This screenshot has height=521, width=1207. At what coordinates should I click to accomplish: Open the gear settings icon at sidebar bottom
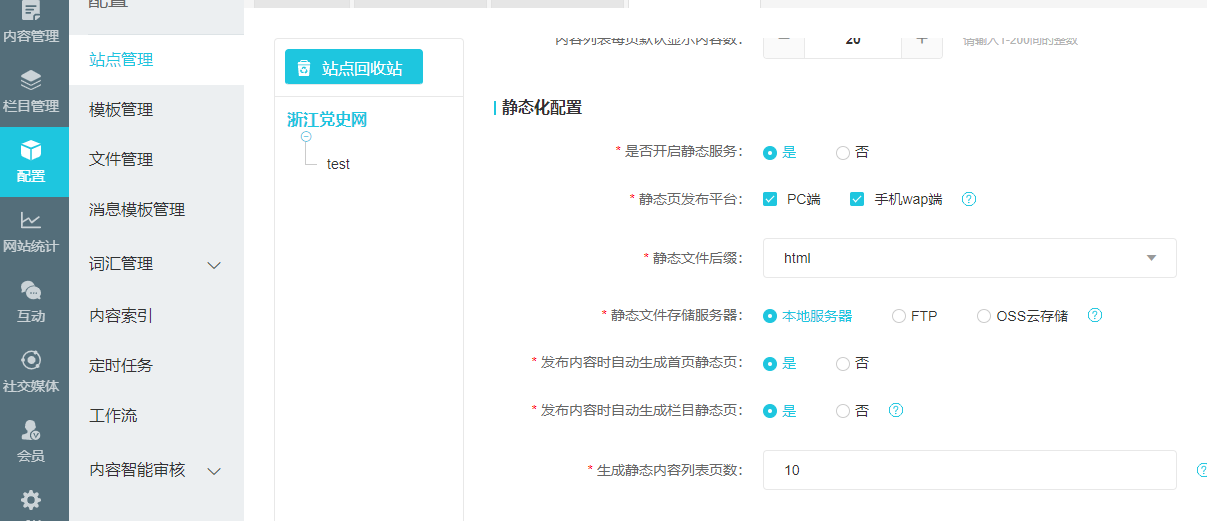[x=31, y=499]
